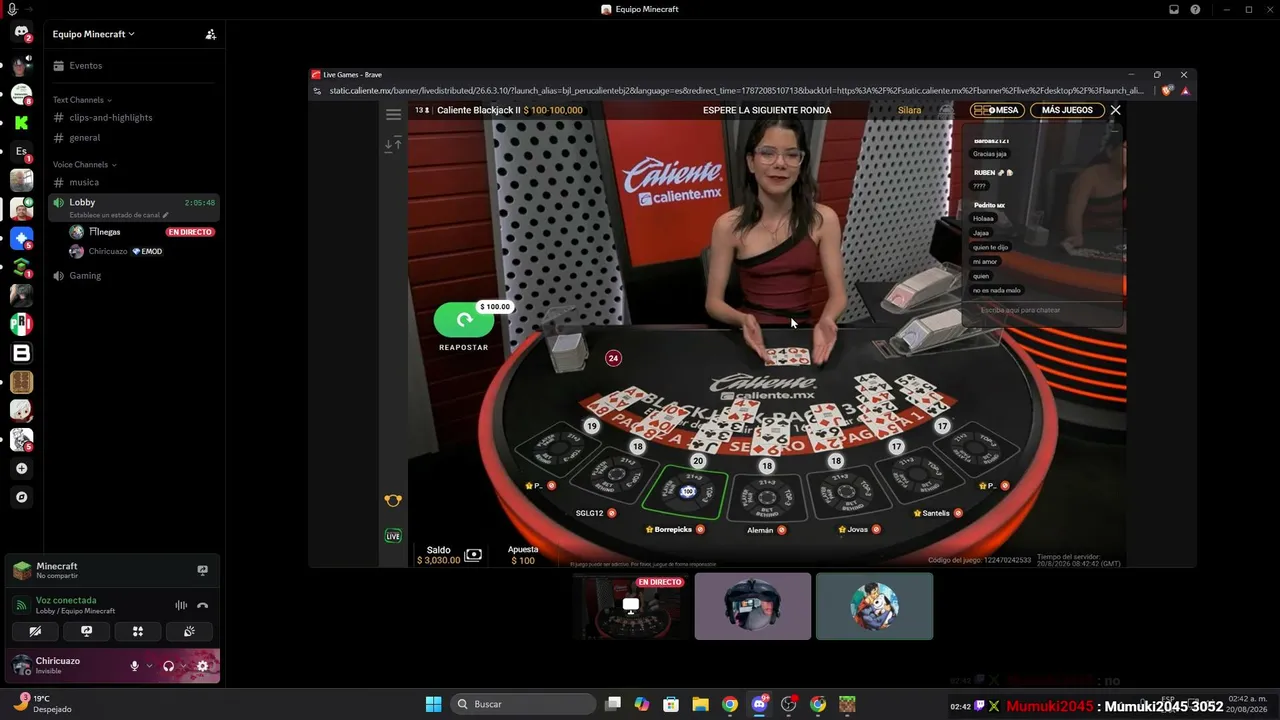
Task: Open the Kick server icon in sidebar
Action: (x=21, y=123)
